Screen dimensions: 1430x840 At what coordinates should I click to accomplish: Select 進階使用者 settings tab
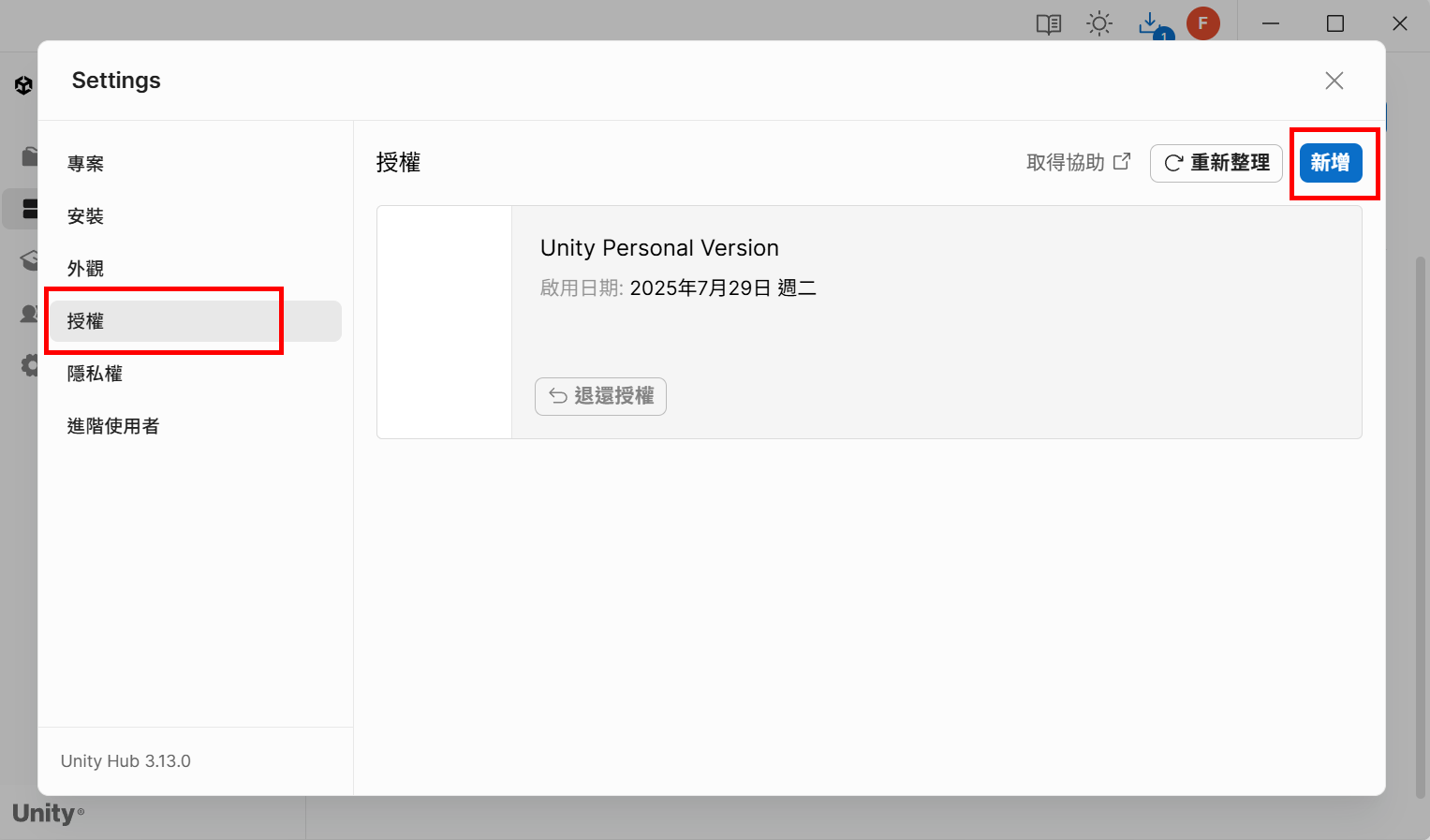pyautogui.click(x=196, y=426)
